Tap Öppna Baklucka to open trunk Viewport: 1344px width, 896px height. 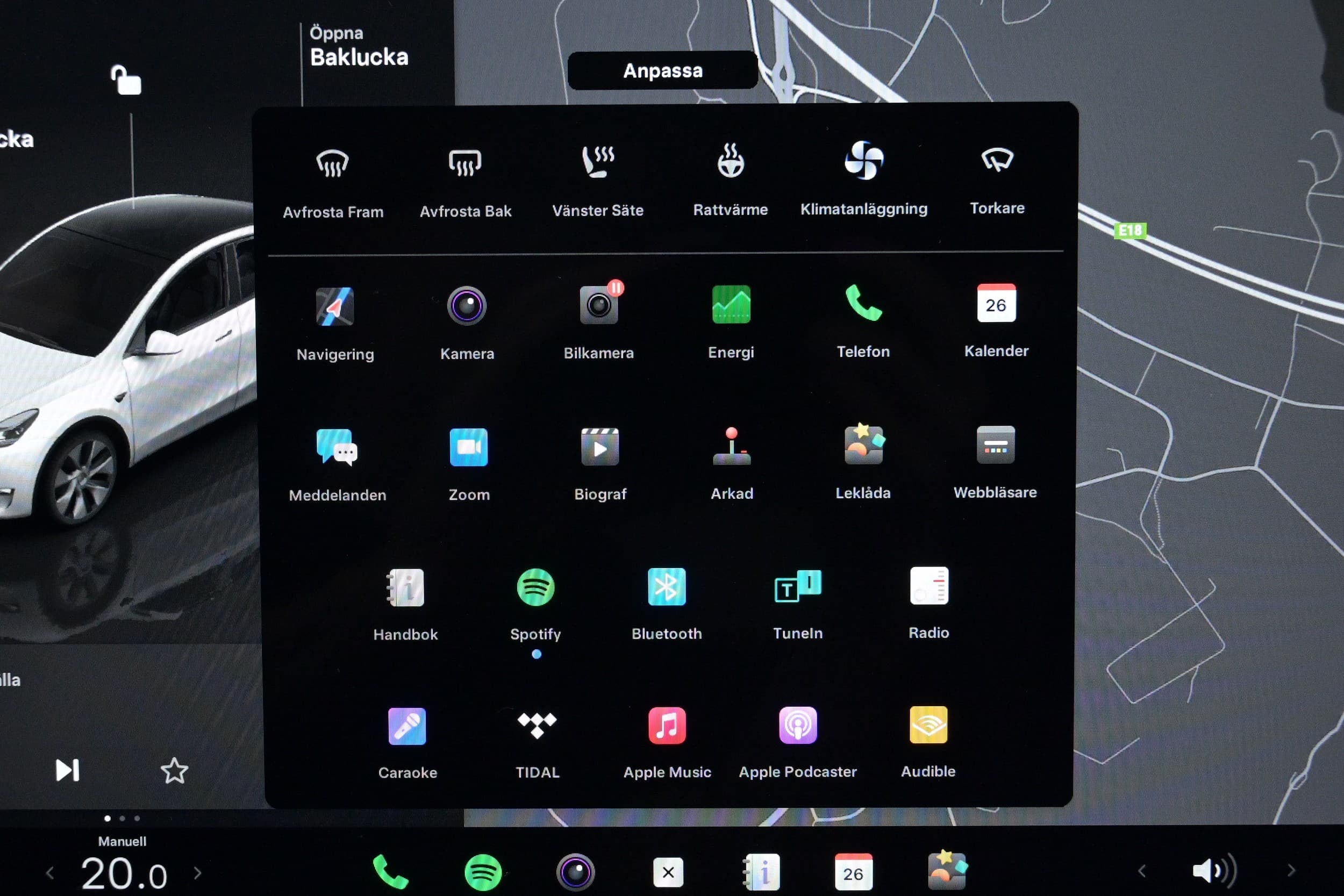click(359, 47)
